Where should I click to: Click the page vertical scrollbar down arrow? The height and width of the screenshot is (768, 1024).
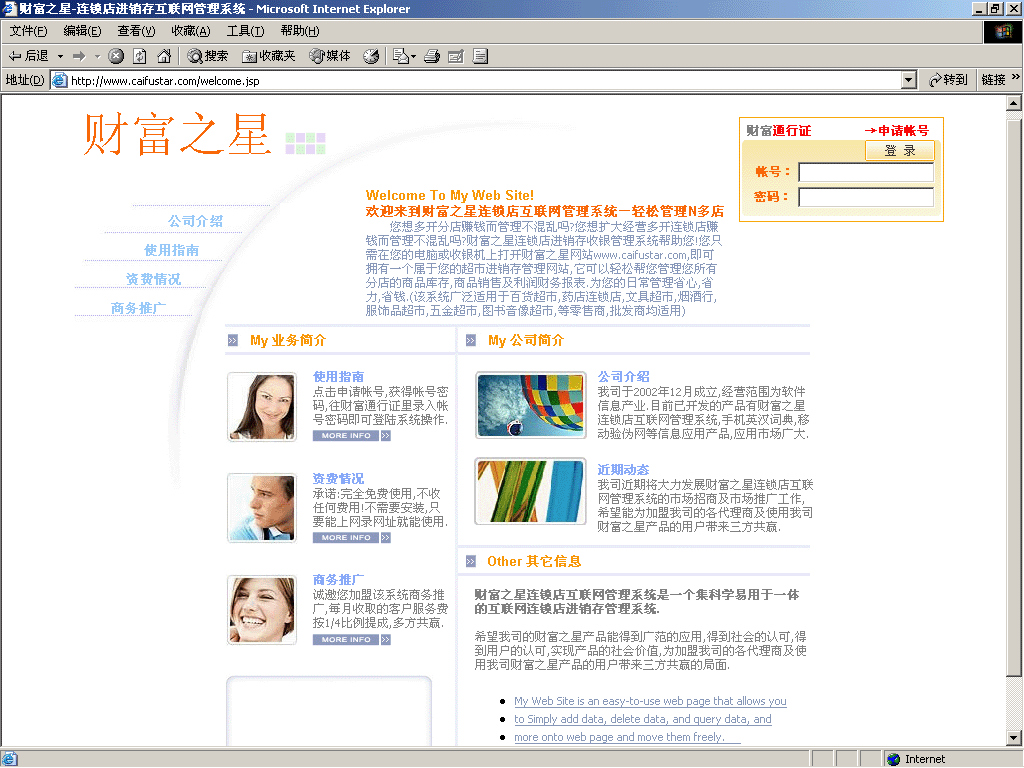(1013, 738)
